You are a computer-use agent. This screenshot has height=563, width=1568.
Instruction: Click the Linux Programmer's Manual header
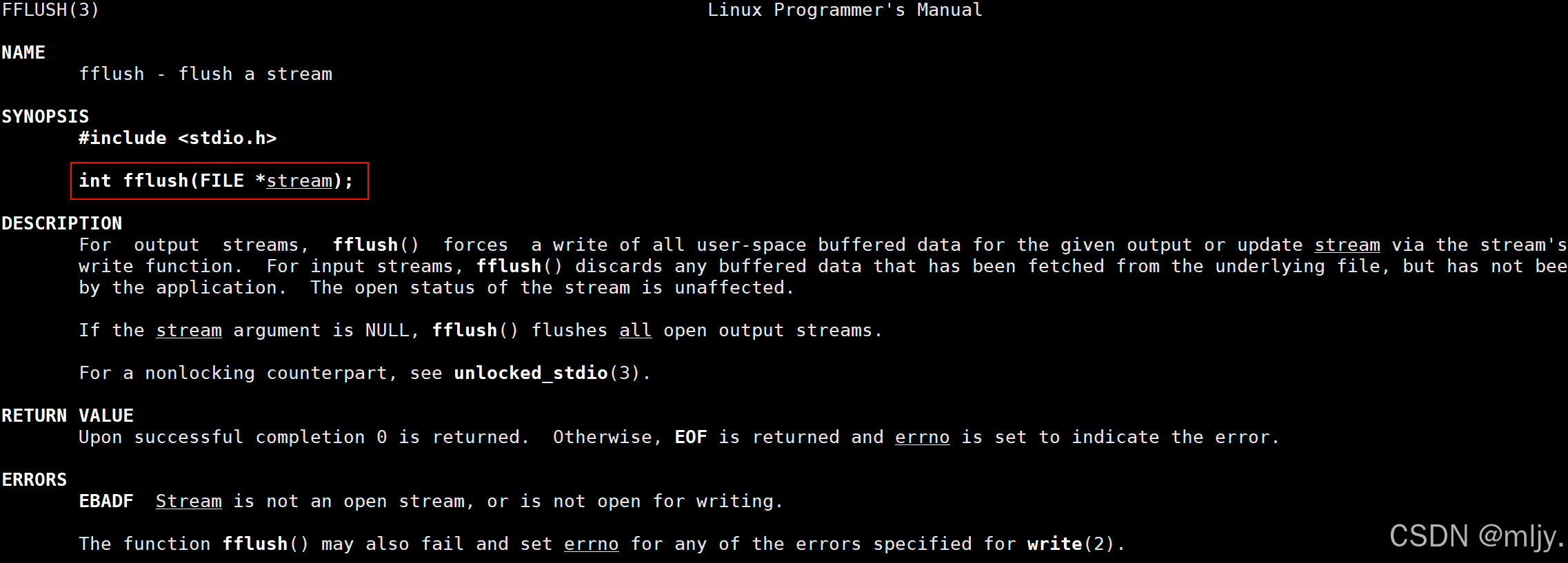click(845, 10)
